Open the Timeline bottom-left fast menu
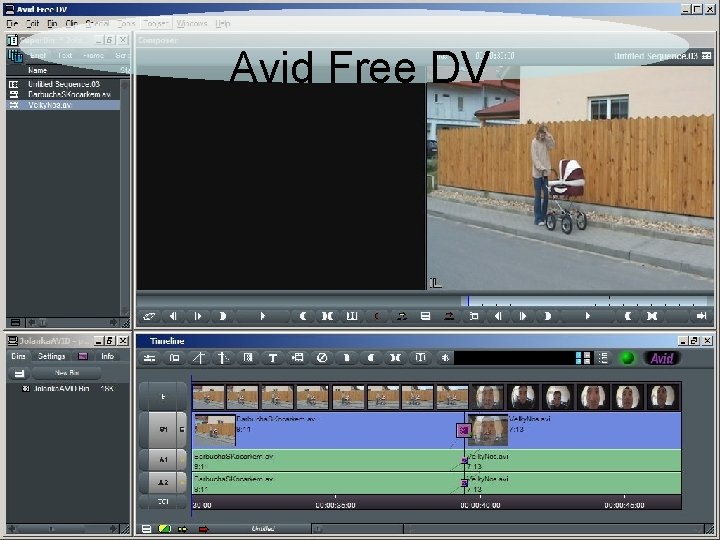The image size is (720, 540). click(x=146, y=529)
